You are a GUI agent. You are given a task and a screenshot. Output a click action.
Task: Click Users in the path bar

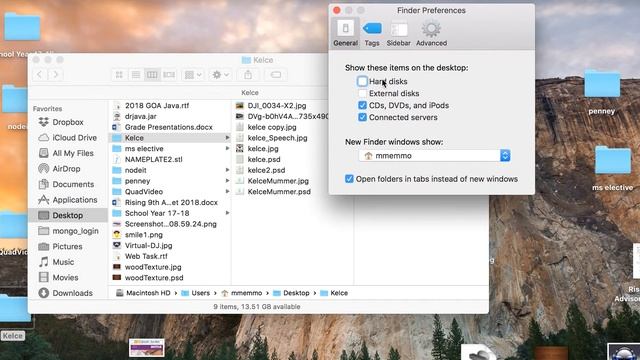196,293
